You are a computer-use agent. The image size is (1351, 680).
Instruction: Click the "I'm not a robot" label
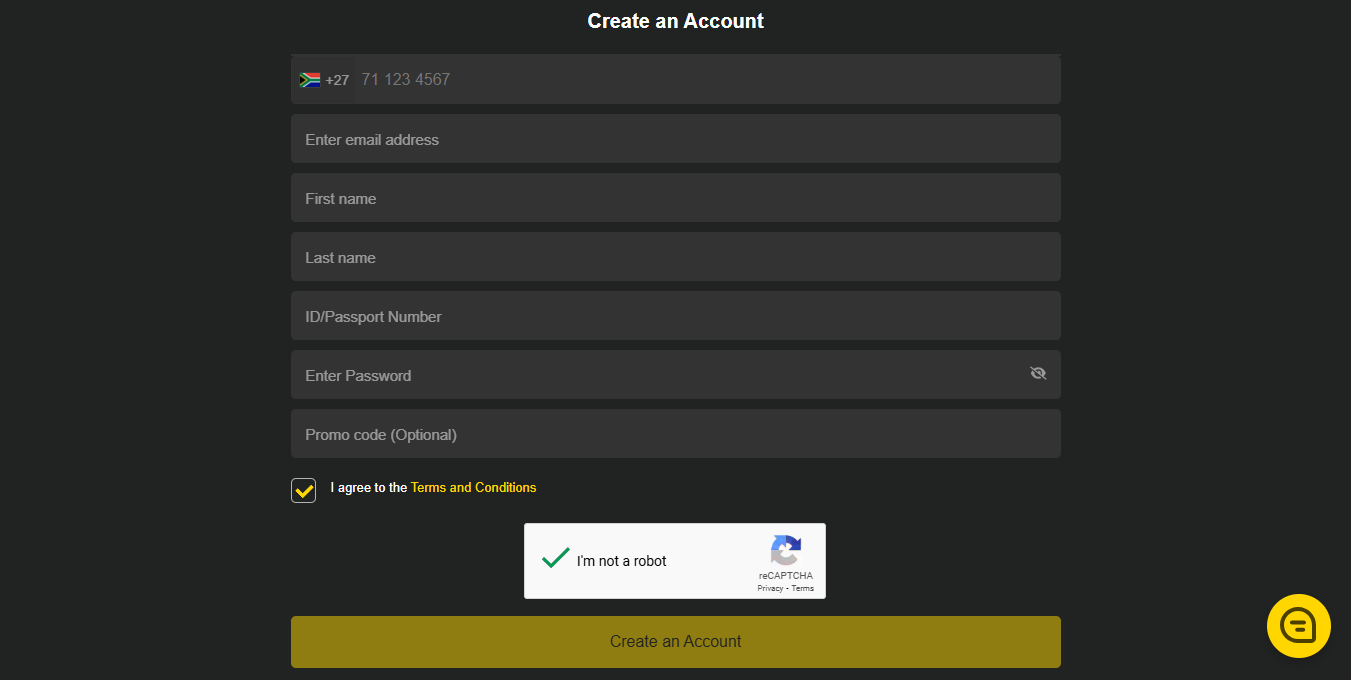coord(621,561)
